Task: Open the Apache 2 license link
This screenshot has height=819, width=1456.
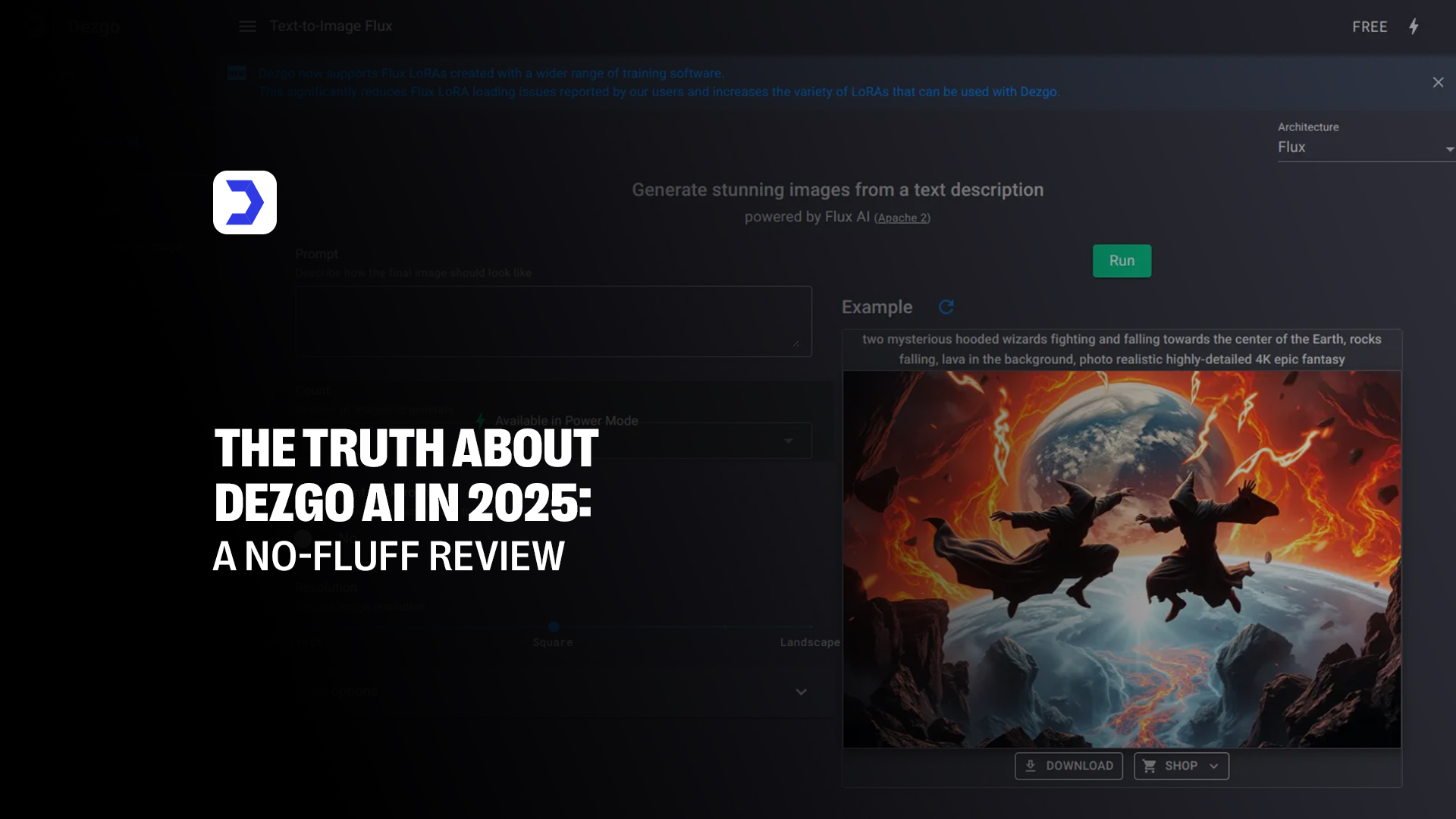Action: [902, 218]
